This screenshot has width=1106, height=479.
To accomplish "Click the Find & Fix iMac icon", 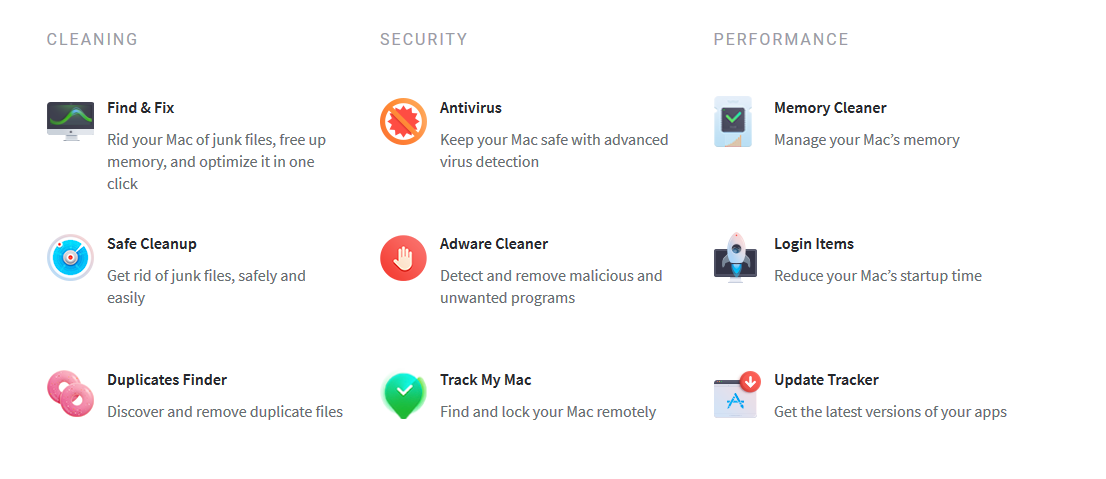I will [x=71, y=121].
